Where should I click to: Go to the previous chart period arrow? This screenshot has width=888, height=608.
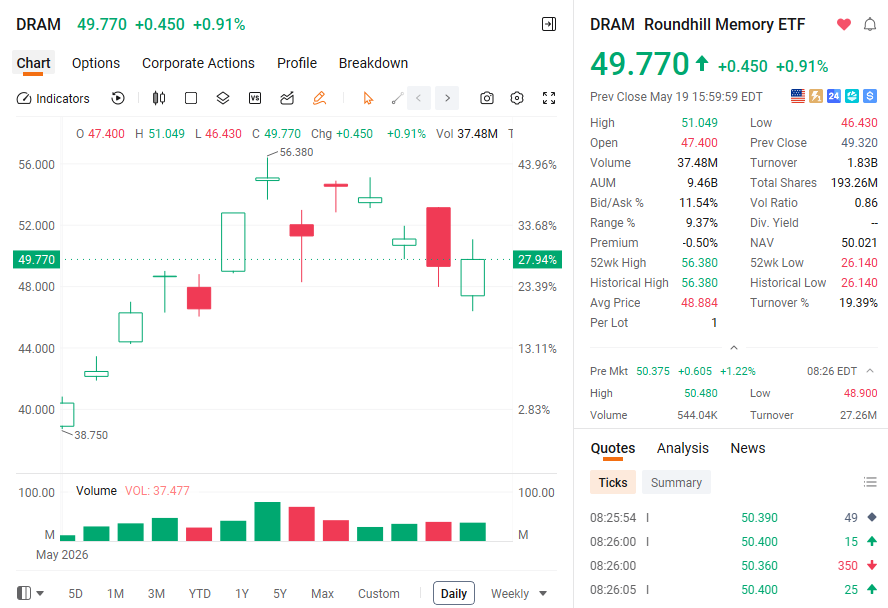point(419,98)
